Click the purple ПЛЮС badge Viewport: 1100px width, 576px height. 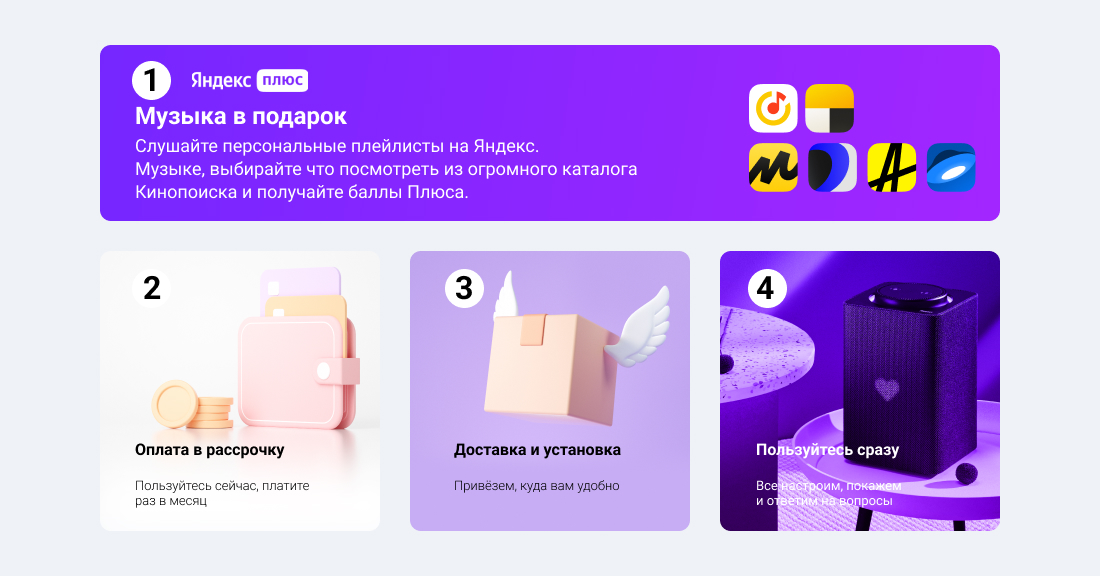point(283,80)
